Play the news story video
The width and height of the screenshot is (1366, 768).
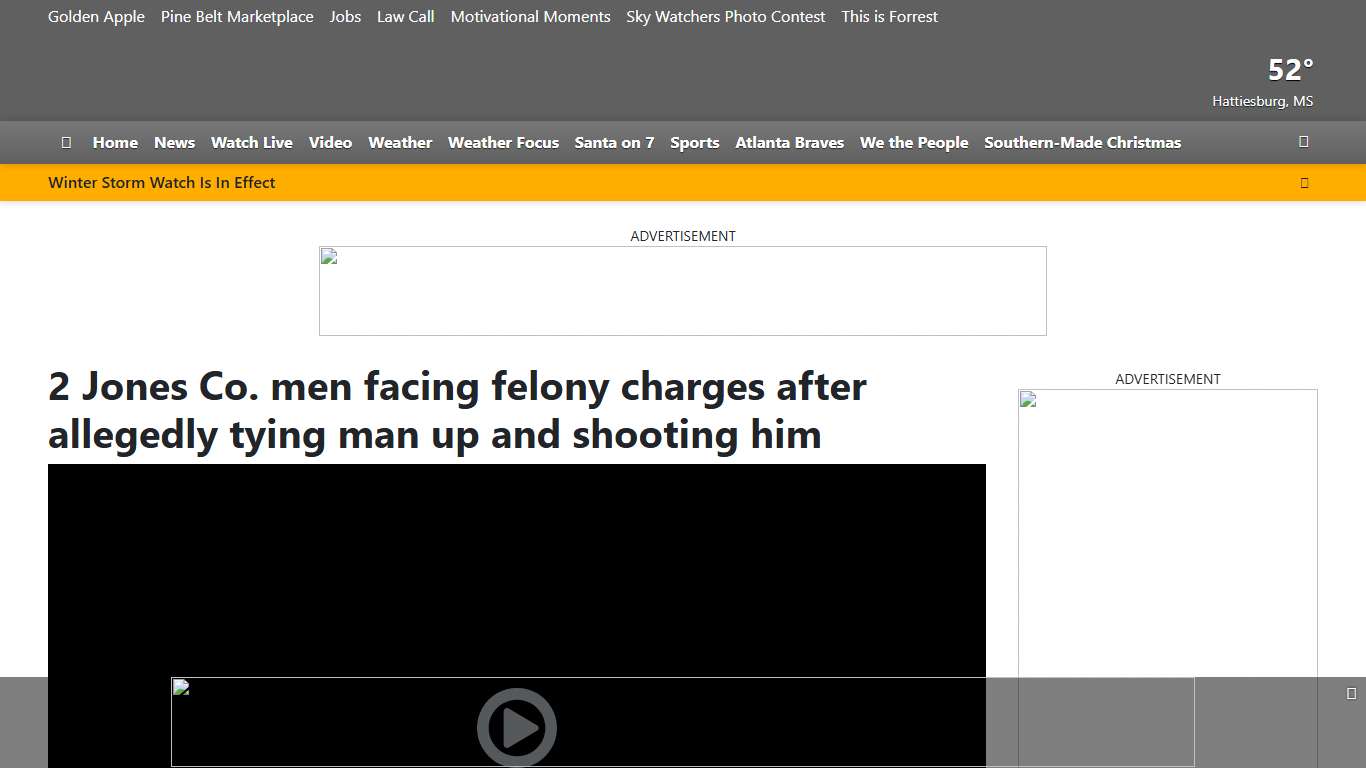(x=516, y=727)
